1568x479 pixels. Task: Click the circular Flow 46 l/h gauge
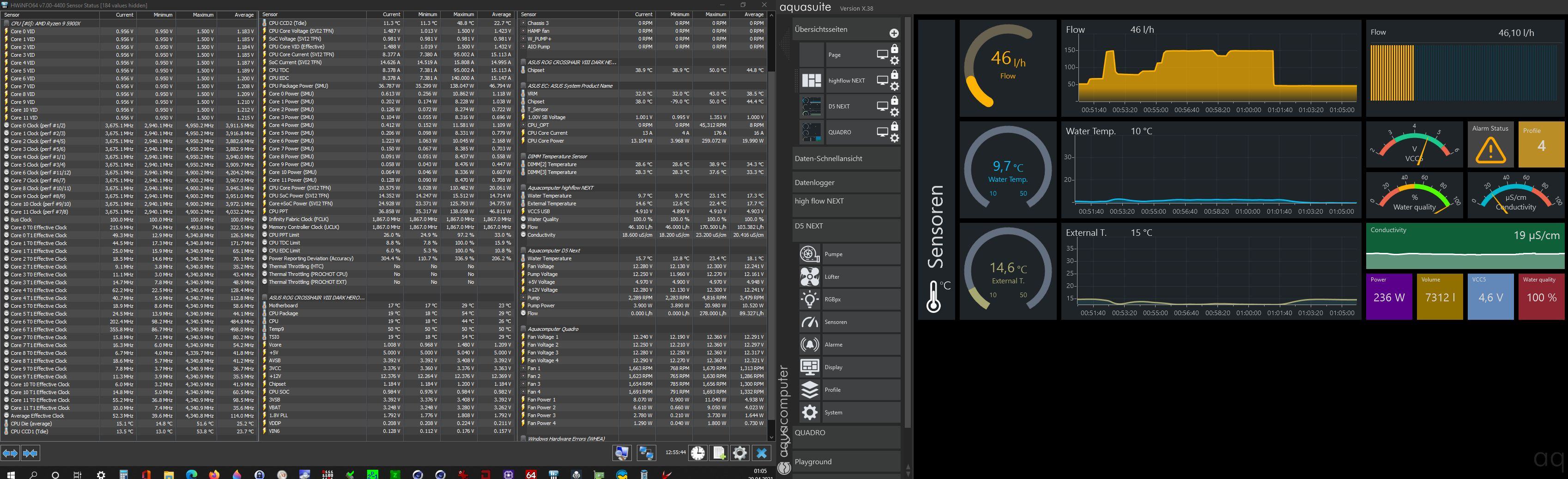(x=1008, y=68)
